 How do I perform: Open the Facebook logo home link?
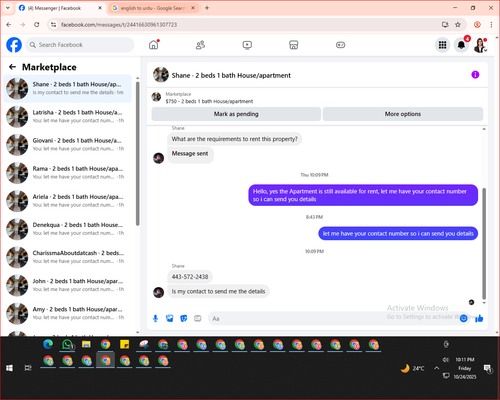[x=14, y=45]
